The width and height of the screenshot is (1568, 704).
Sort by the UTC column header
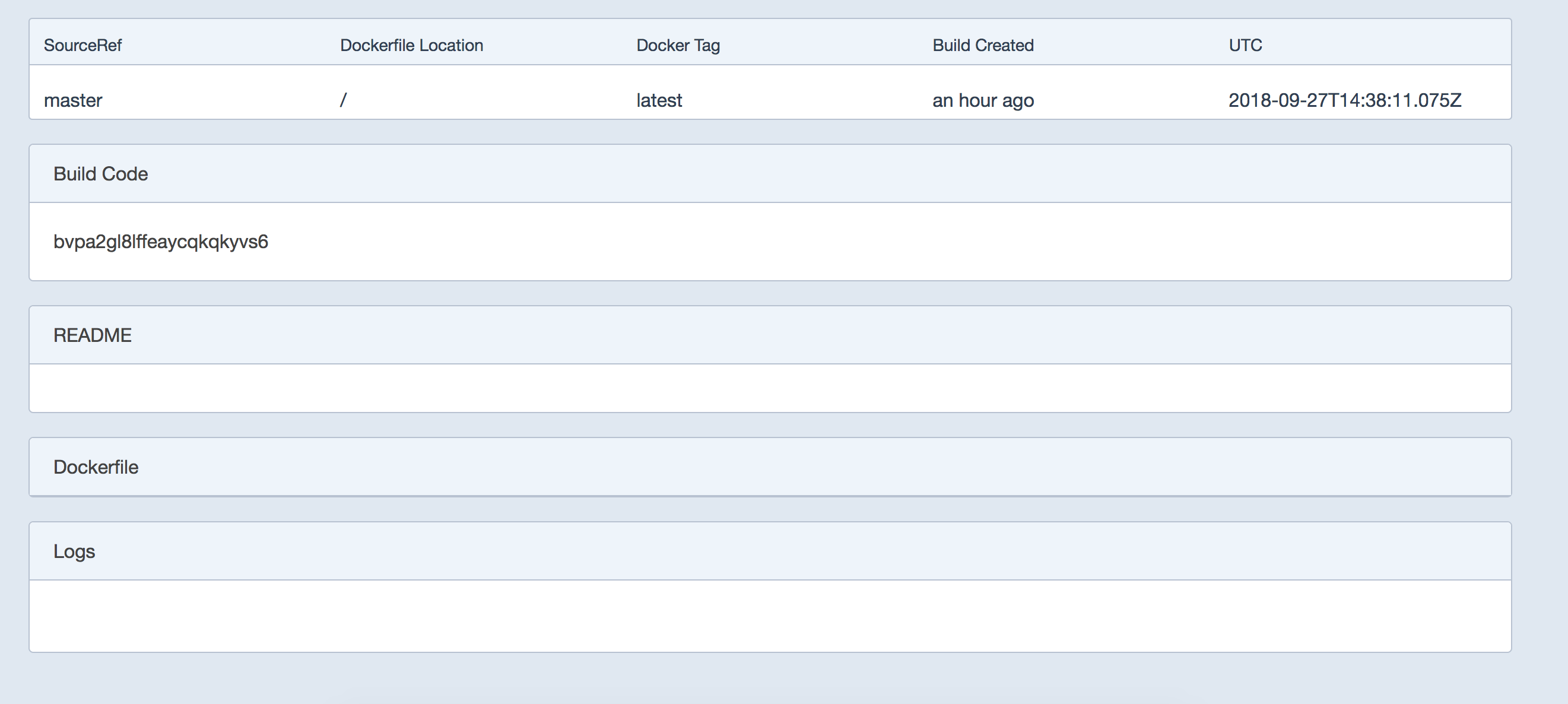(1244, 45)
